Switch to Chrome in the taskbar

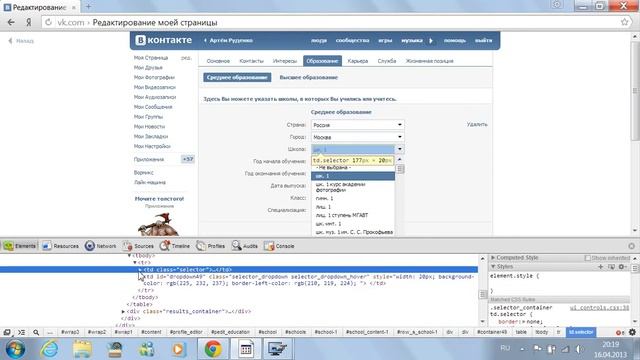pyautogui.click(x=213, y=349)
